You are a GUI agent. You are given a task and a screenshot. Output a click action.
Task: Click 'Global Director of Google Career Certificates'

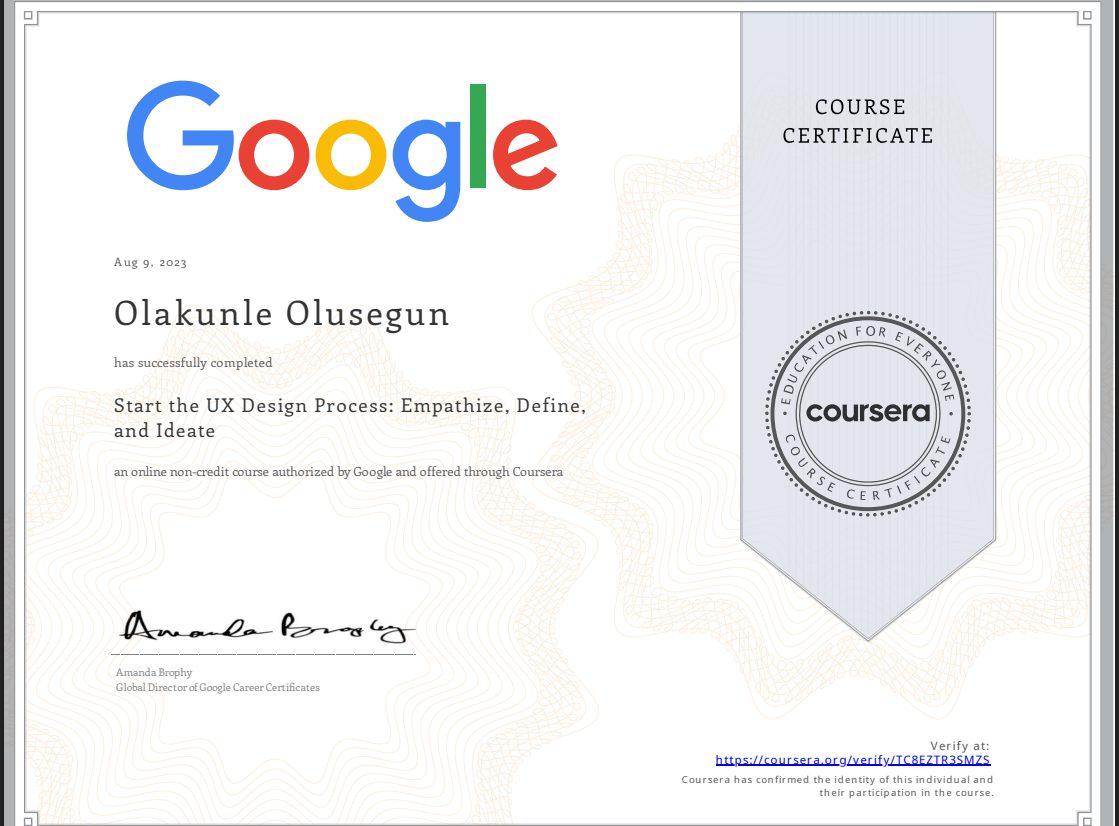[x=218, y=688]
